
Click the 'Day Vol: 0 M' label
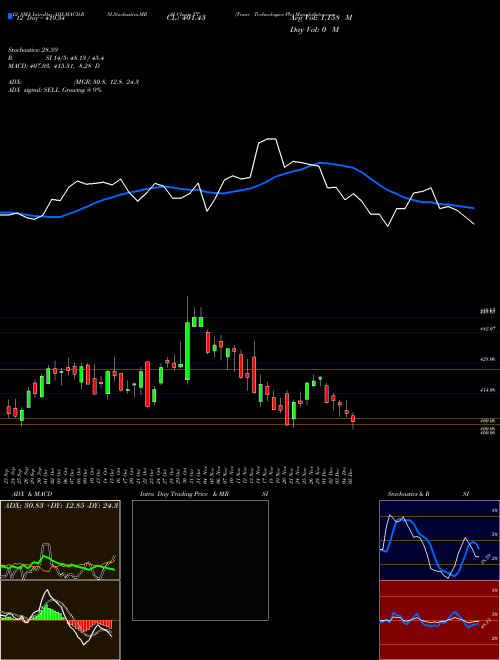[x=314, y=29]
